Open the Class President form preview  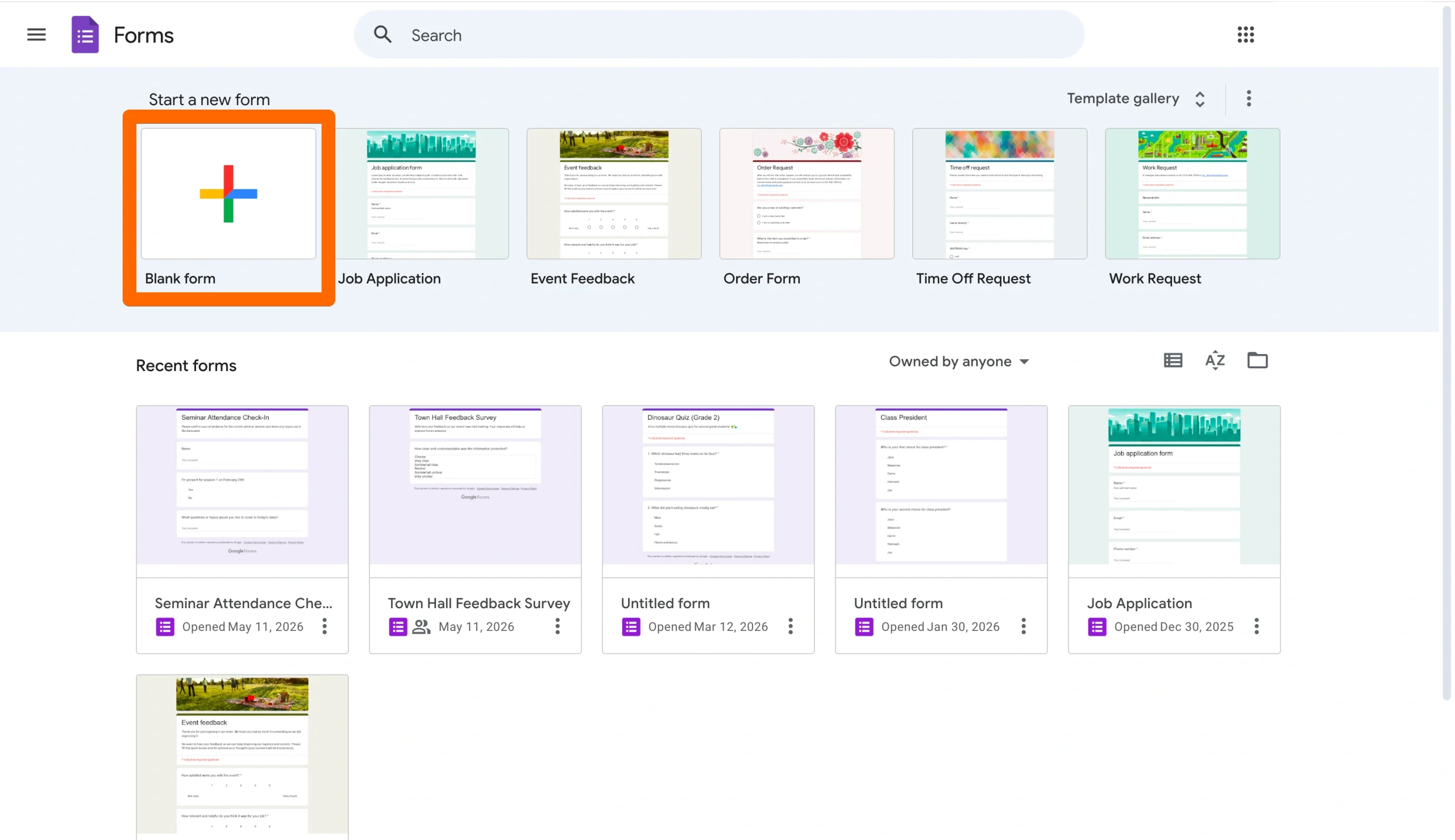(942, 486)
